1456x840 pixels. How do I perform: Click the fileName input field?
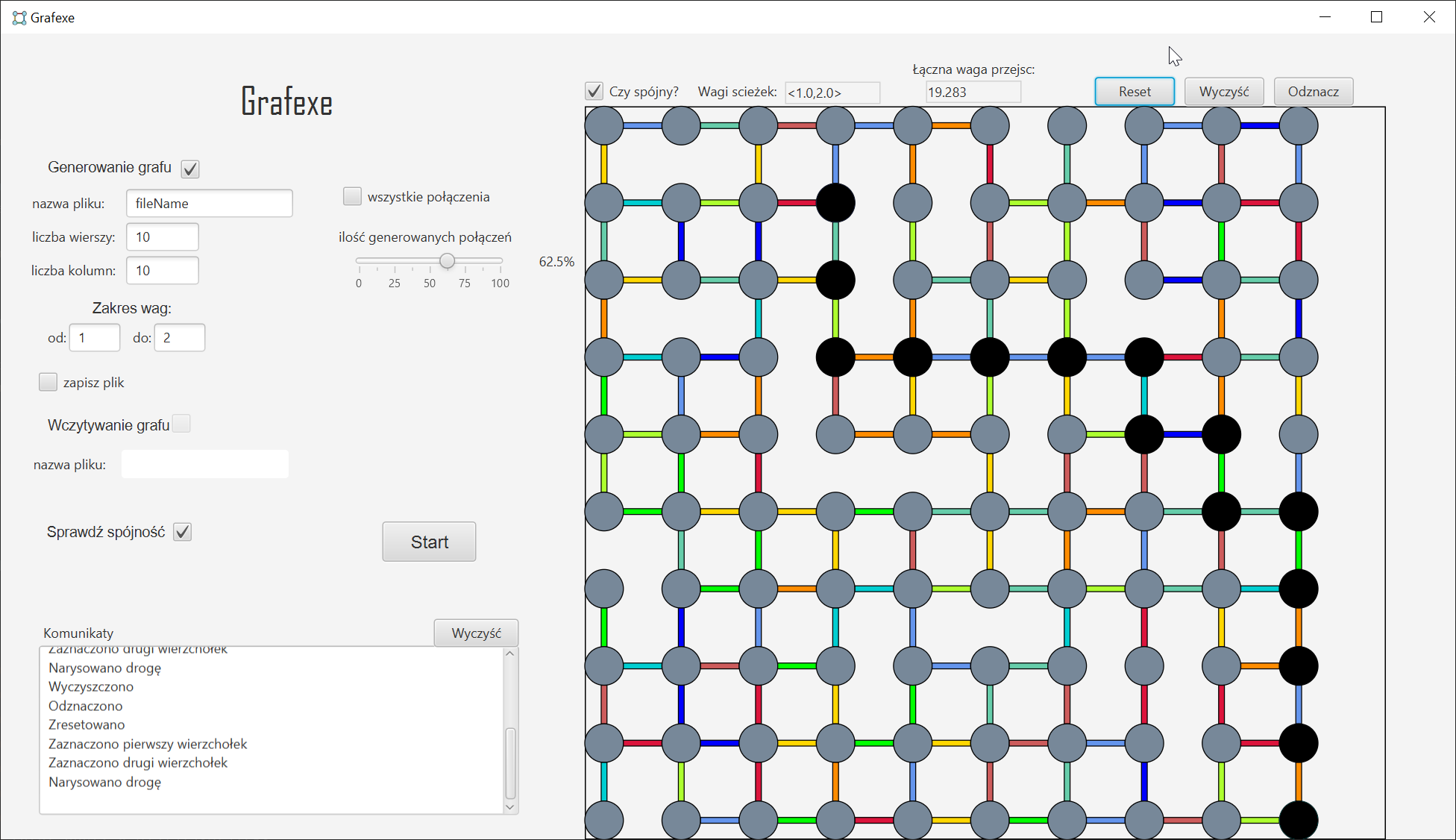pyautogui.click(x=209, y=203)
